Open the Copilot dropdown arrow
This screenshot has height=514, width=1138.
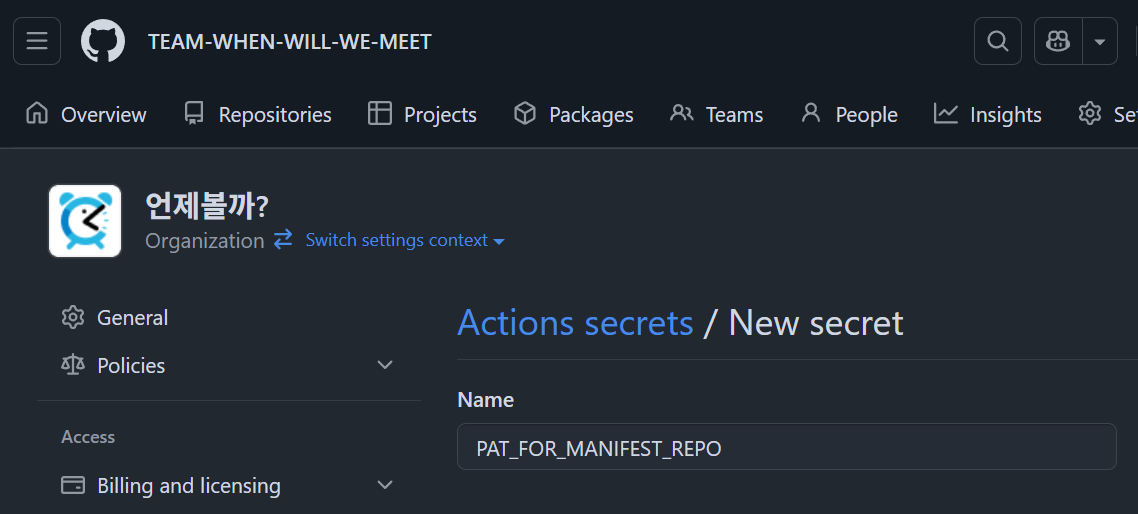[1100, 41]
